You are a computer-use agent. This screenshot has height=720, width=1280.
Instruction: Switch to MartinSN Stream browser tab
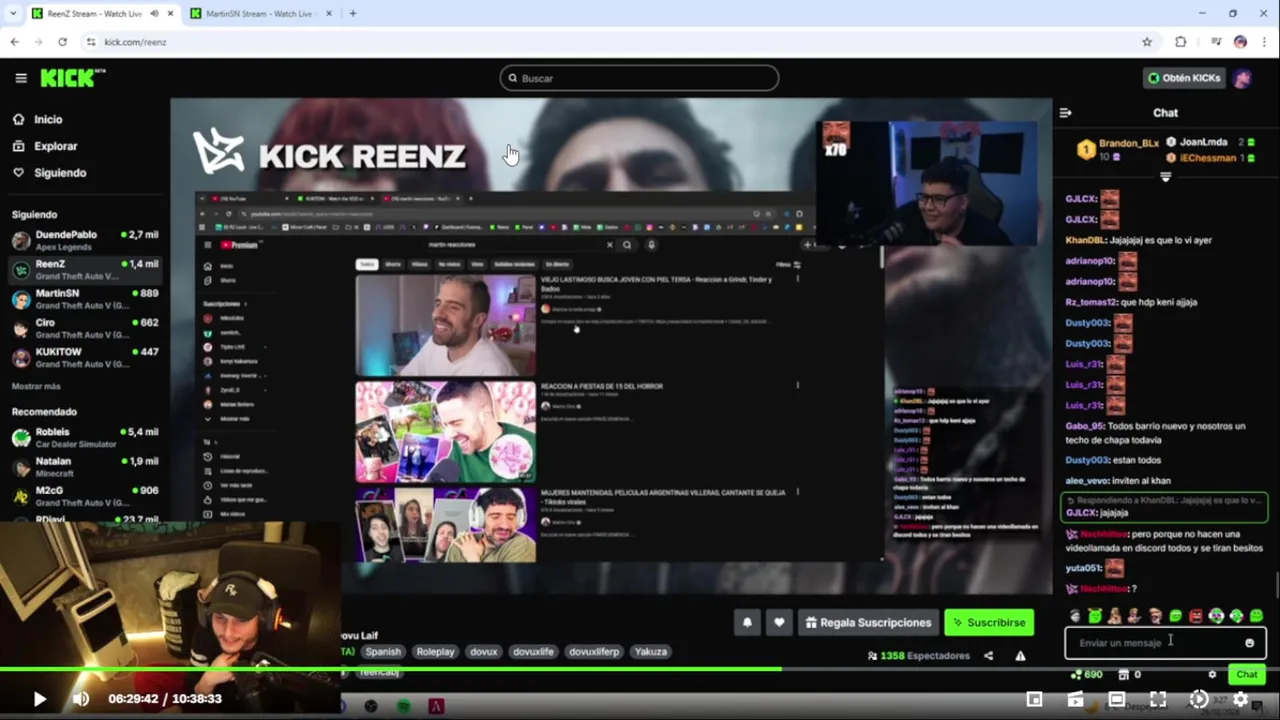coord(259,13)
